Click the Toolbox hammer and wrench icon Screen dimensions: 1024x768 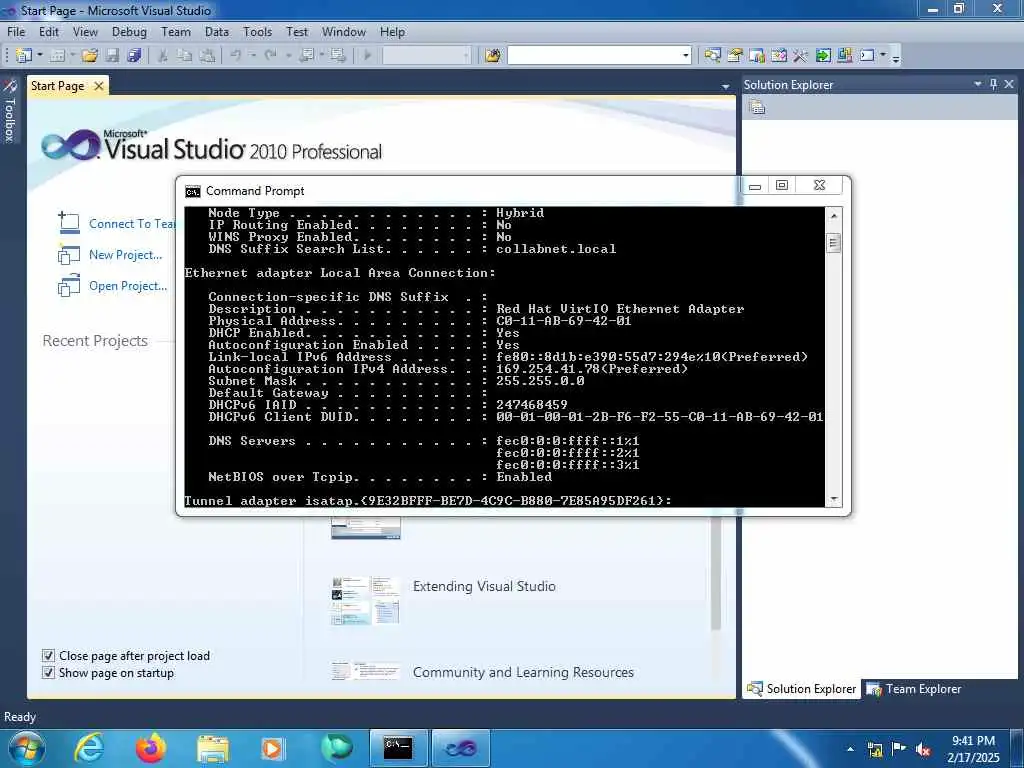click(x=800, y=56)
